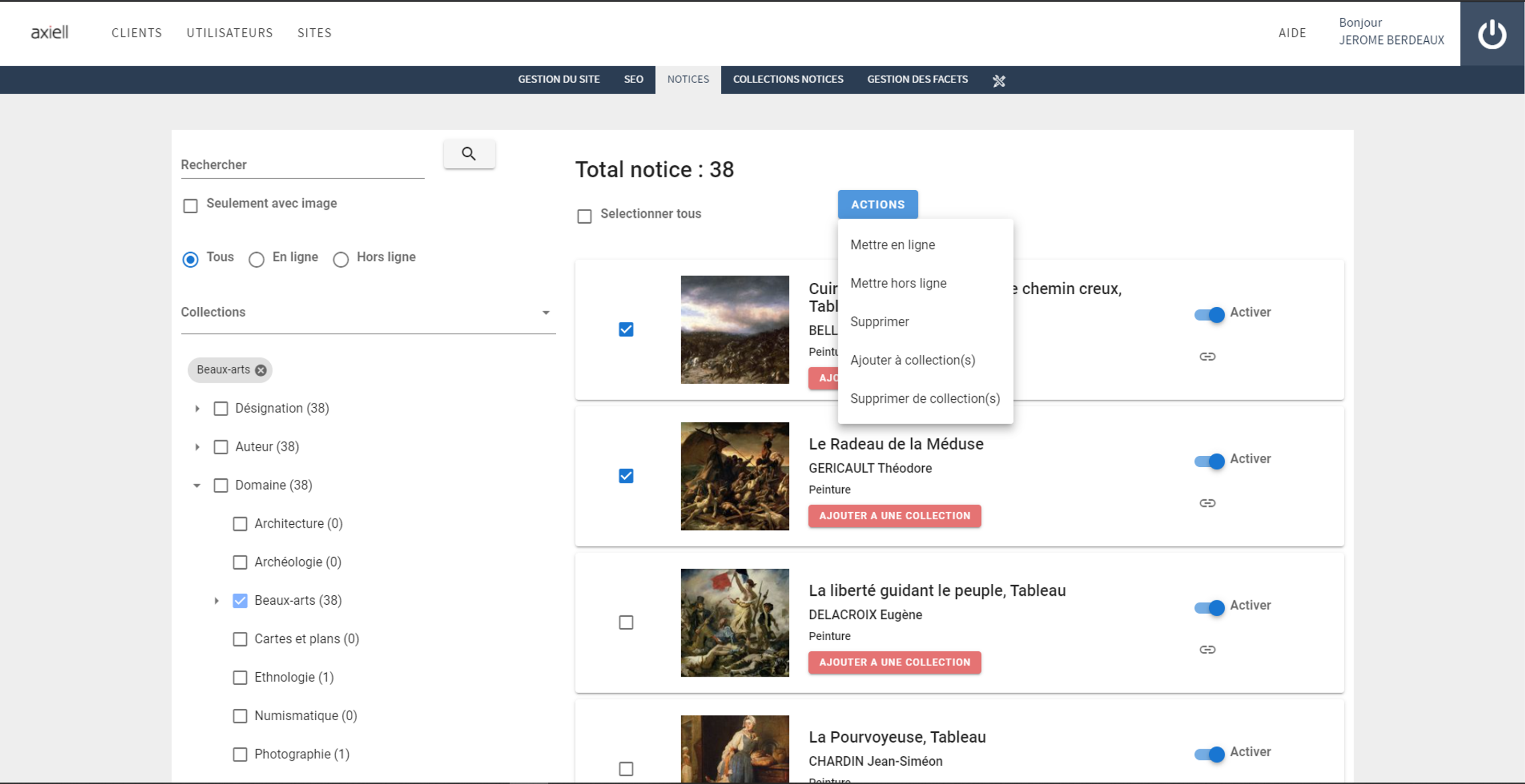1525x784 pixels.
Task: Switch to the Collections Notices tab
Action: 787,79
